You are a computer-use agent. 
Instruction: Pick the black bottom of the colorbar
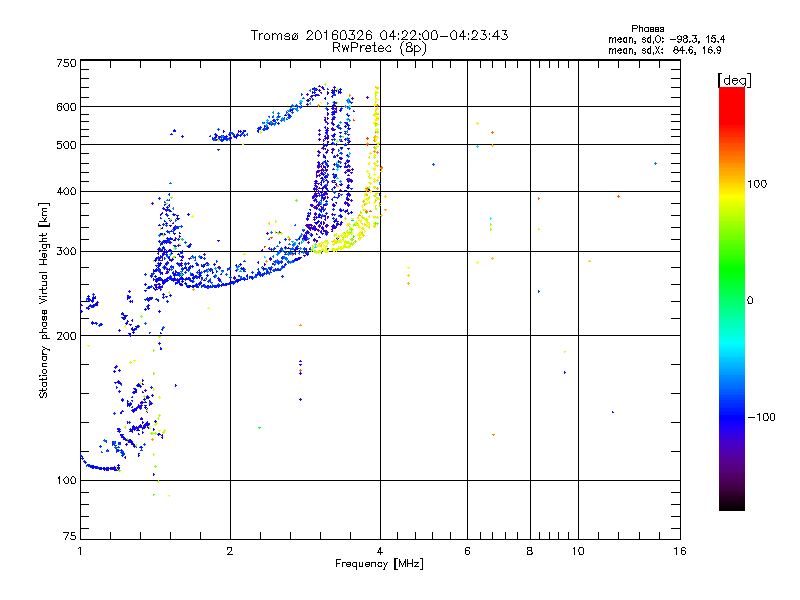(731, 506)
